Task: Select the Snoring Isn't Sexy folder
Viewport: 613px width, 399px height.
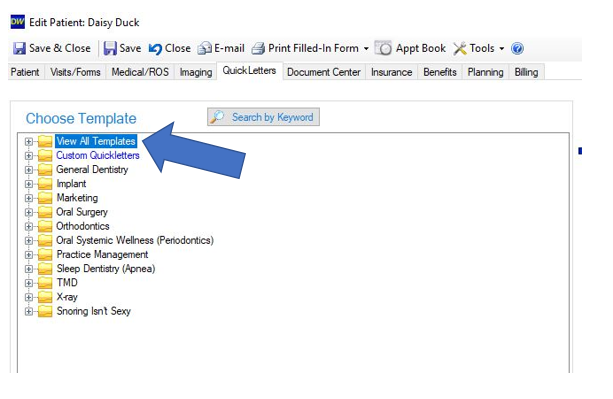Action: pos(93,311)
